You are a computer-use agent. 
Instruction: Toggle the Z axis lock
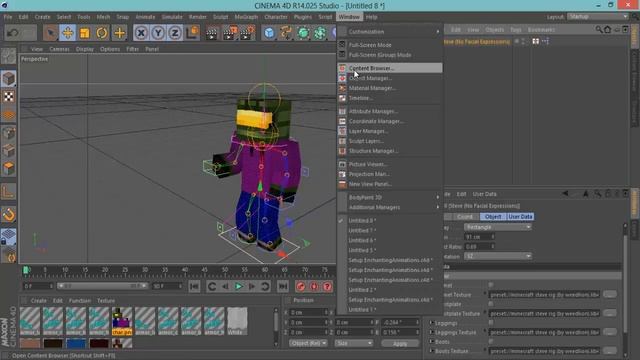coord(175,33)
